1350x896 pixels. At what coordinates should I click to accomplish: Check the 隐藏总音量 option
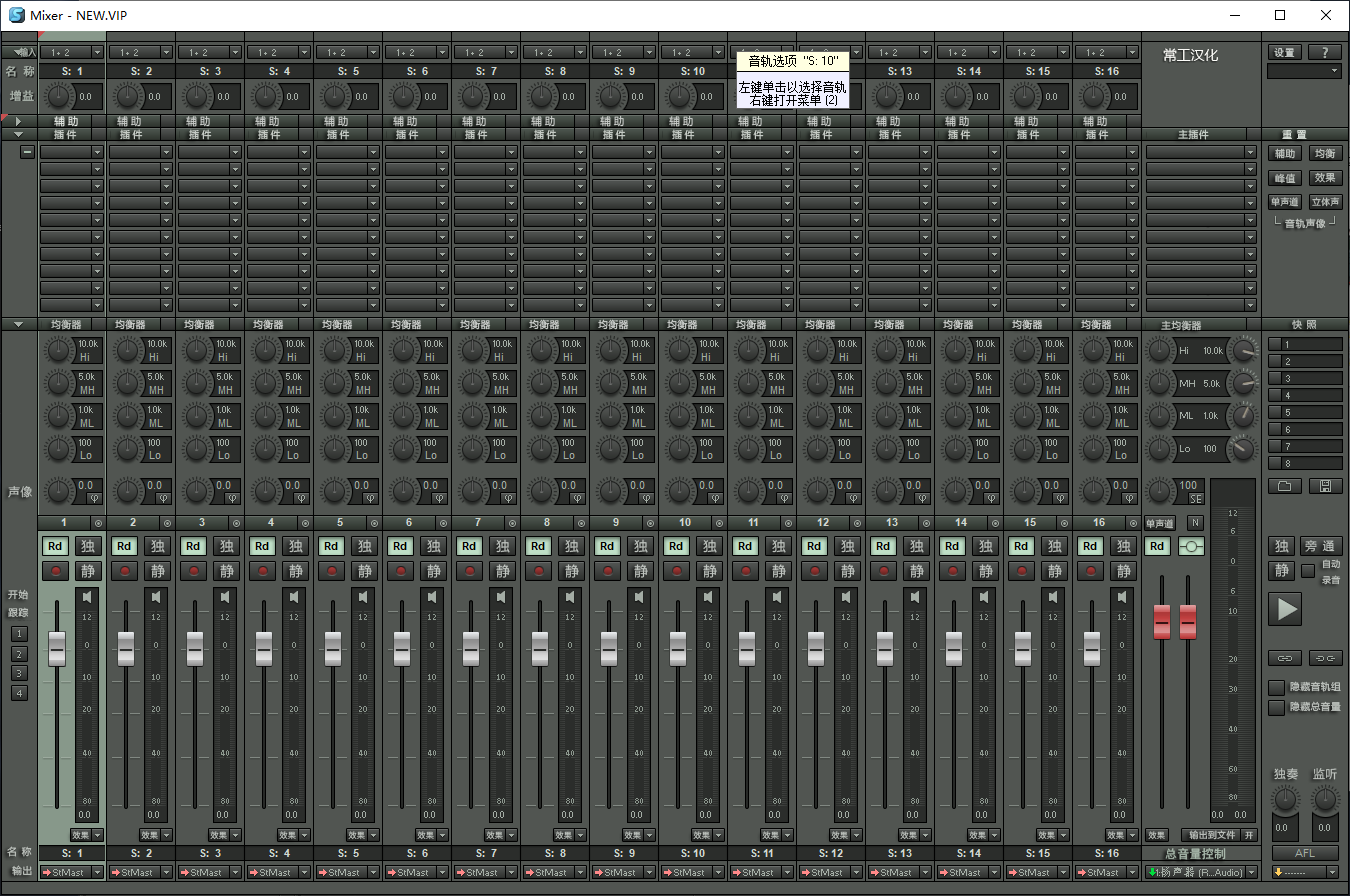click(x=1276, y=707)
